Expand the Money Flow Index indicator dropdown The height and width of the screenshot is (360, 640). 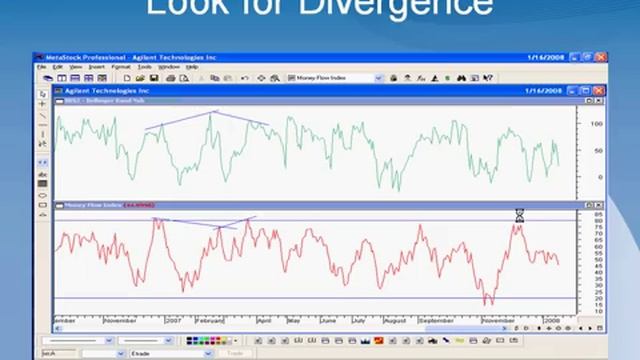point(378,78)
